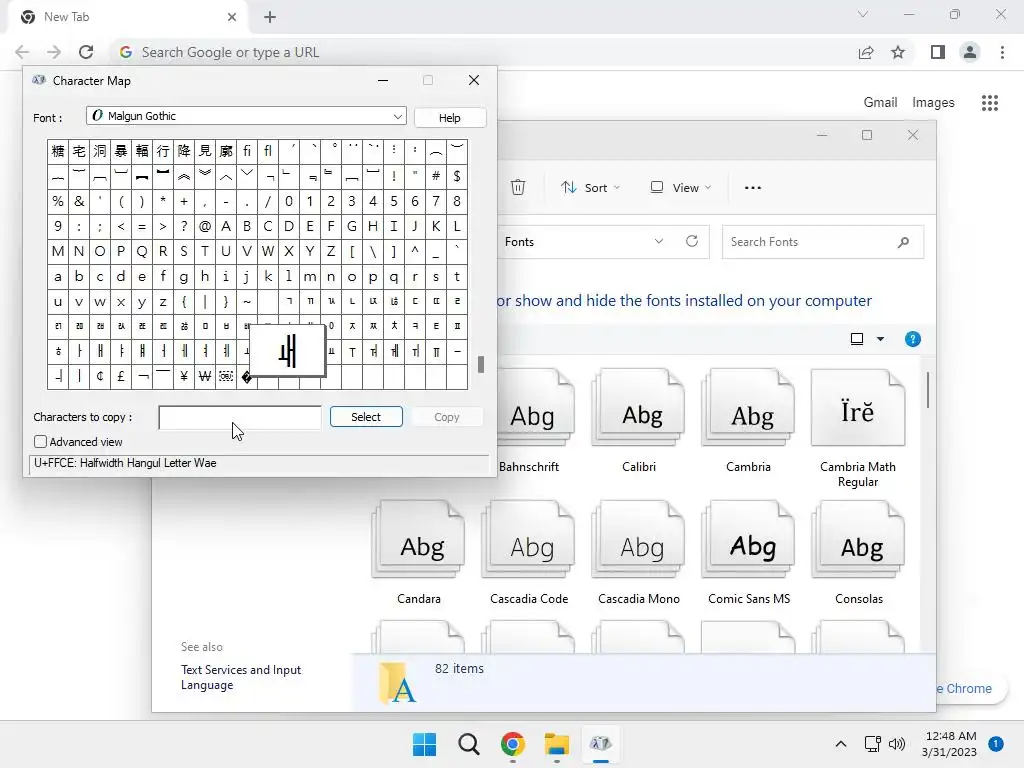The image size is (1024, 768).
Task: Open Fonts help question mark
Action: point(912,339)
